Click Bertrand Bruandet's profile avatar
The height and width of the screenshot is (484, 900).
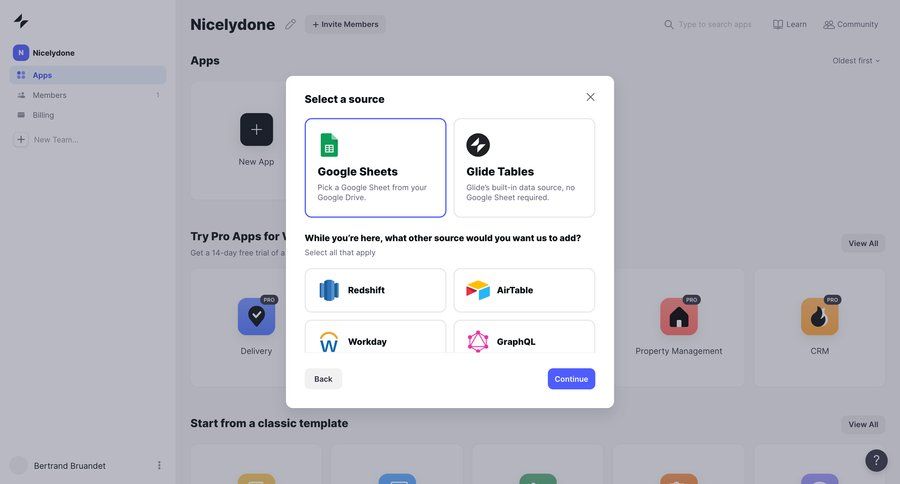point(19,466)
